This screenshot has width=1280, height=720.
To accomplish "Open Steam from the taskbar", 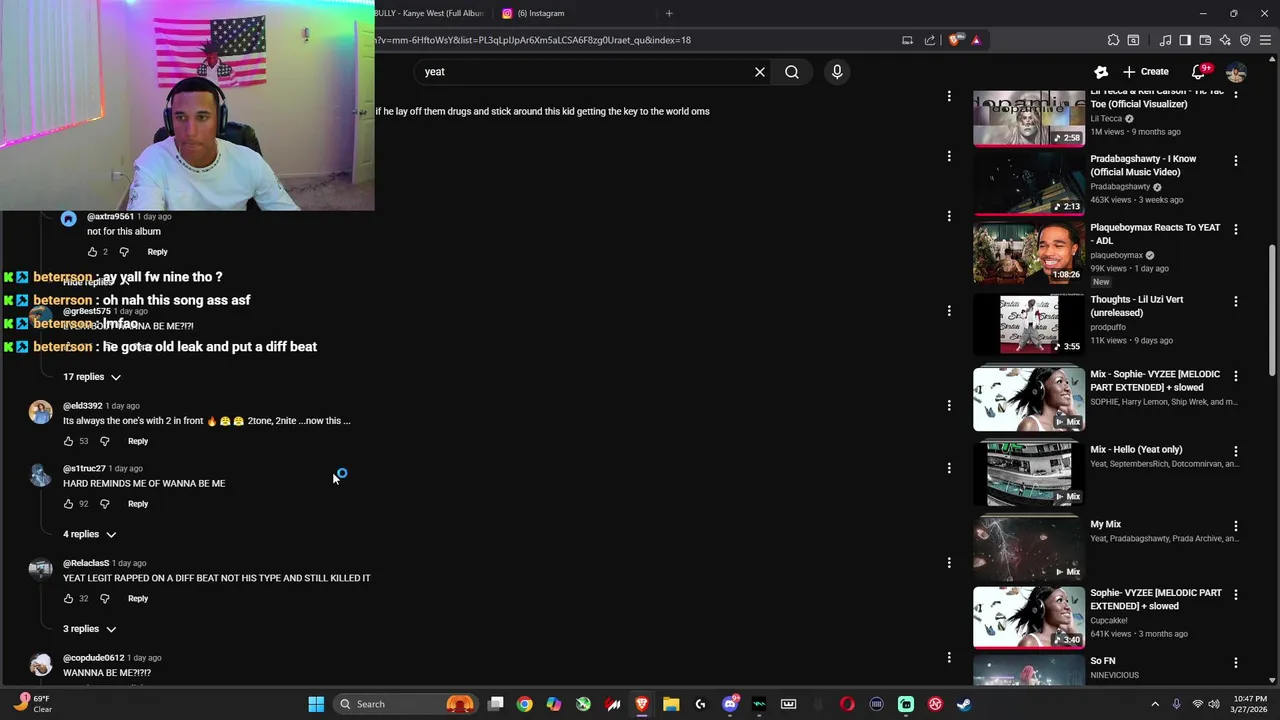I will (x=964, y=704).
